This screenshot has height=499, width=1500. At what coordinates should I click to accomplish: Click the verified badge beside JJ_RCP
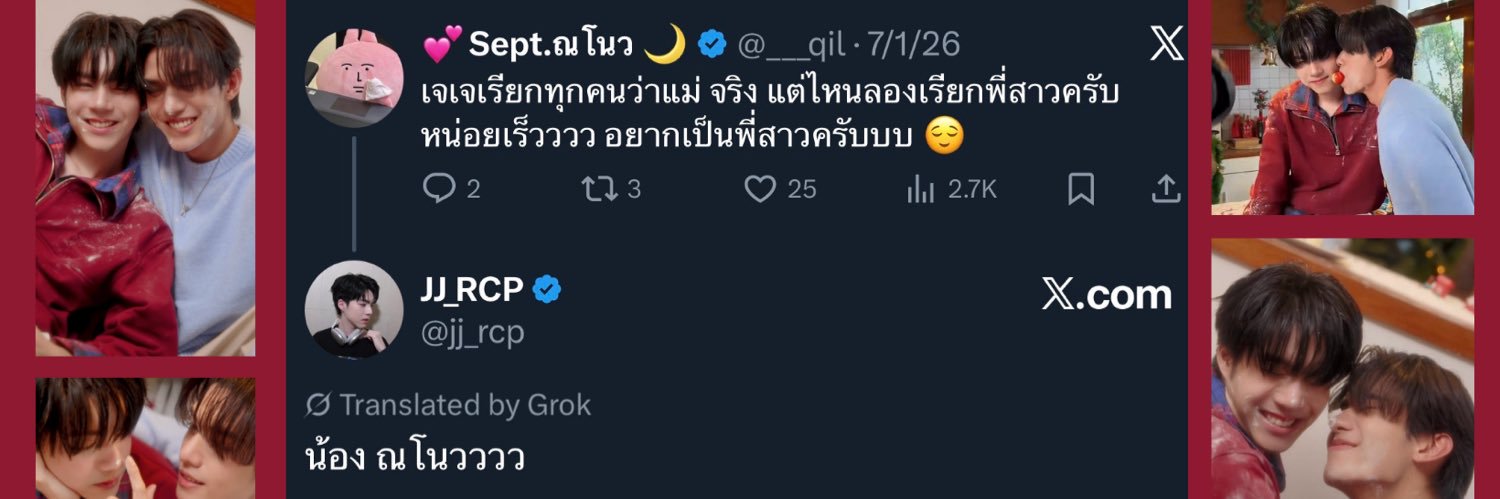pyautogui.click(x=547, y=290)
